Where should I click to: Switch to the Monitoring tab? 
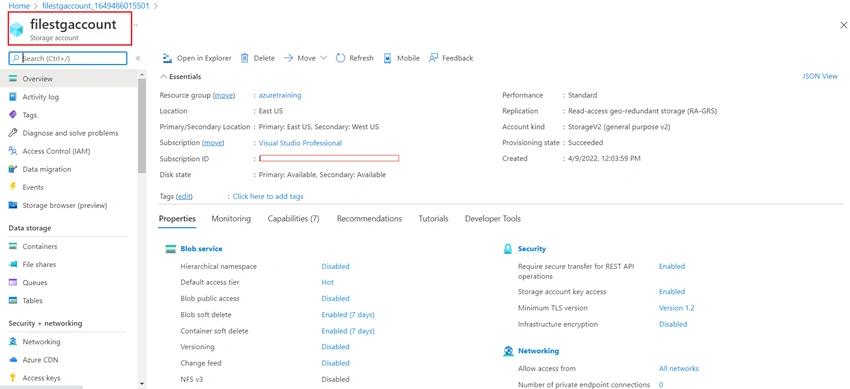pyautogui.click(x=231, y=219)
